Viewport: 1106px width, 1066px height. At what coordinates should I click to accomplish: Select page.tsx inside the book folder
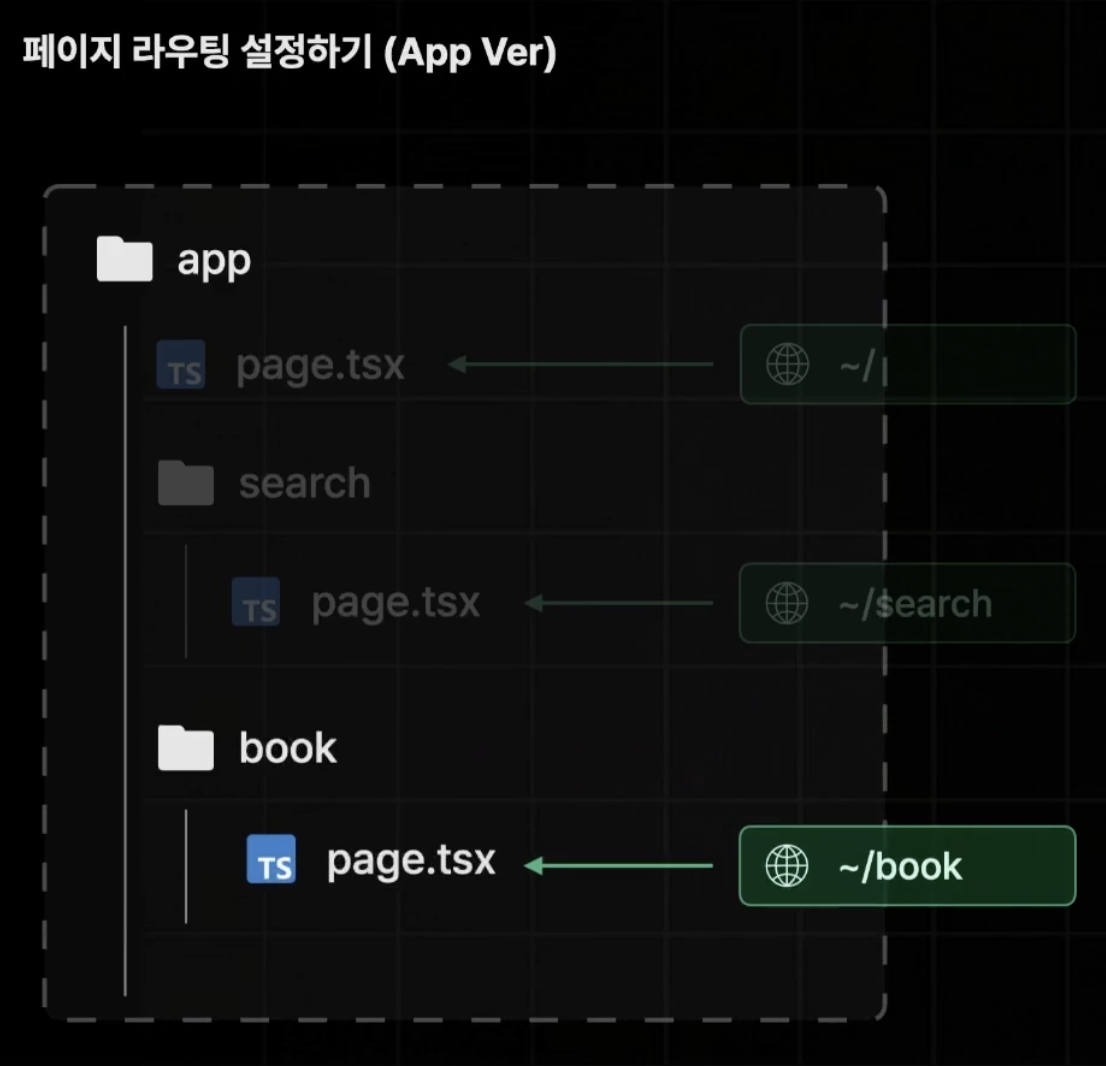(411, 861)
